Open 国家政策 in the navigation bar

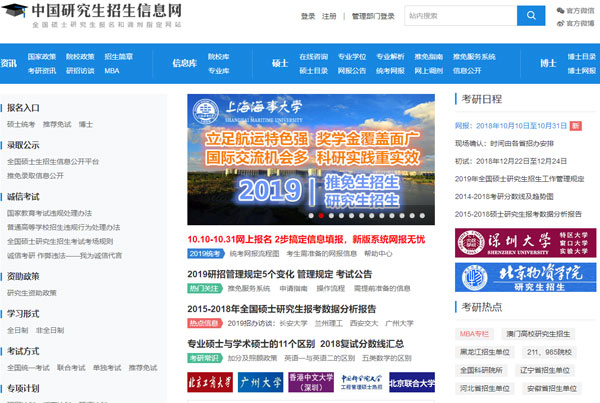coord(42,57)
